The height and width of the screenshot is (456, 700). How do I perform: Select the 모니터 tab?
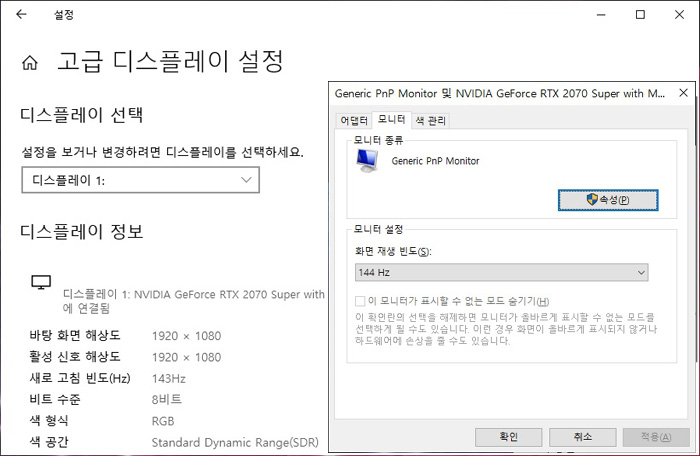tap(391, 120)
